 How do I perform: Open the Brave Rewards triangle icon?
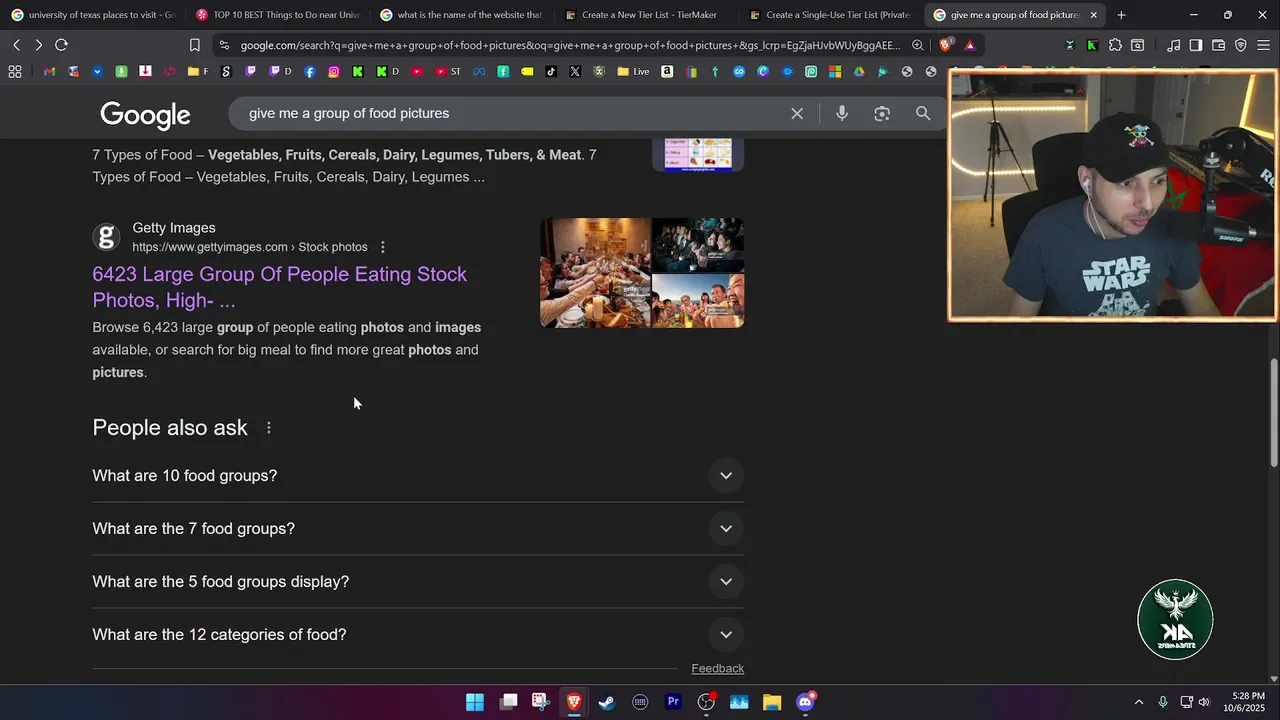970,45
